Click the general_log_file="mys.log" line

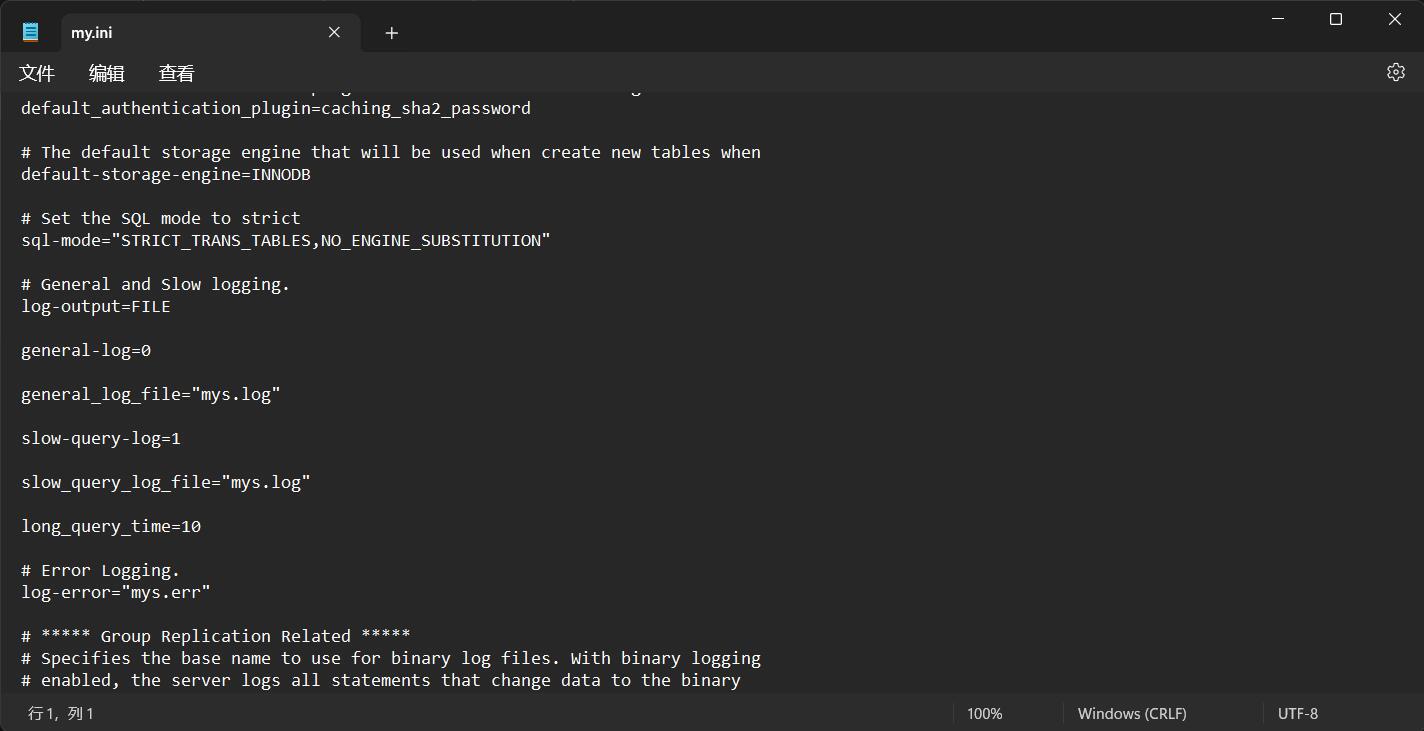tap(151, 394)
